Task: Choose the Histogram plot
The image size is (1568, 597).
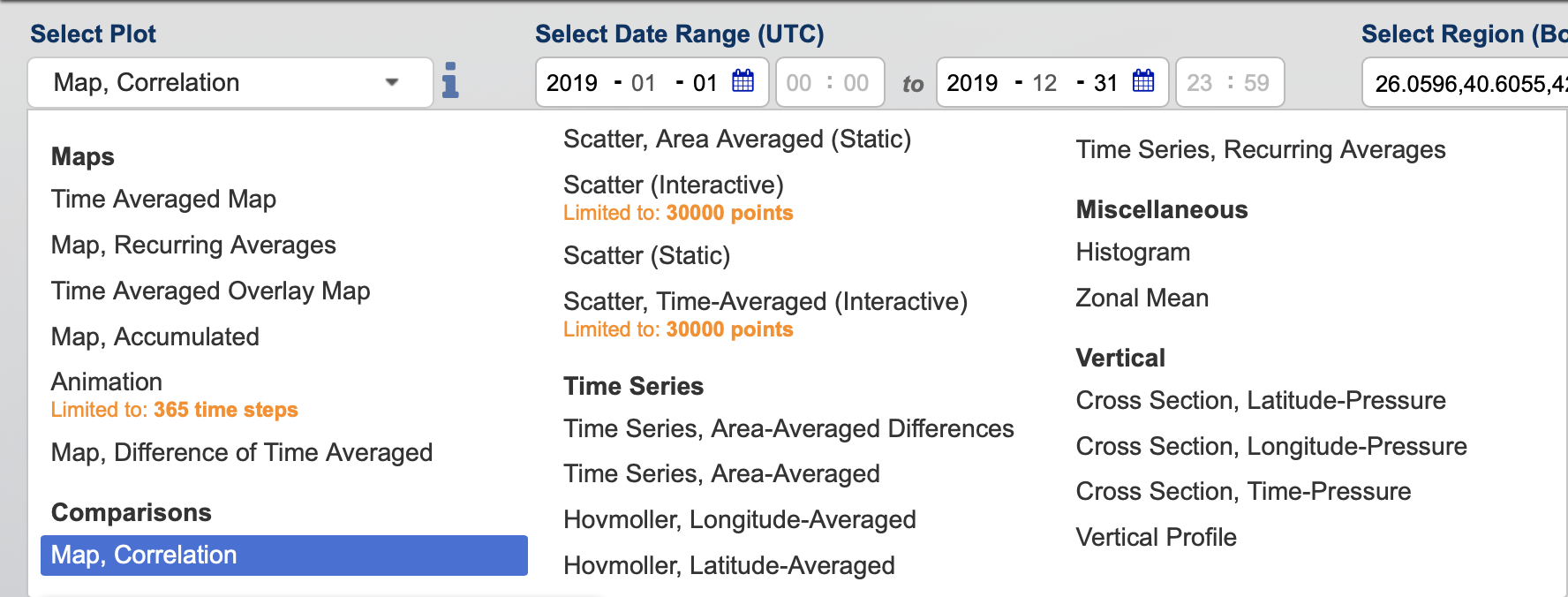Action: [1133, 252]
